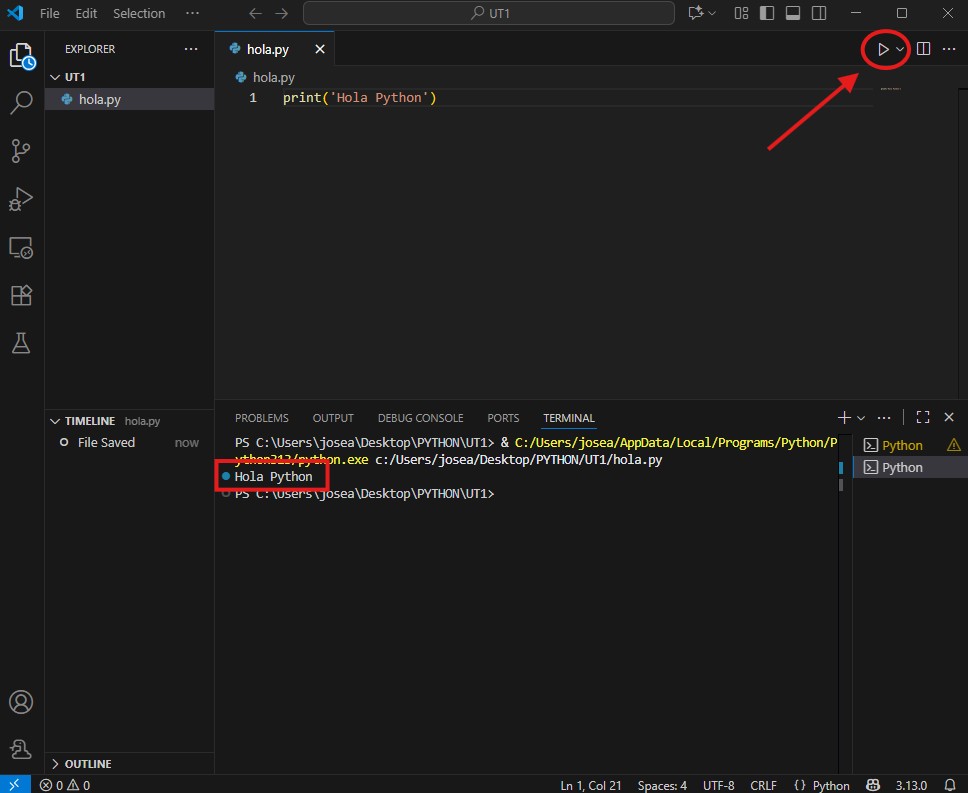Split the editor to the right

pos(924,49)
